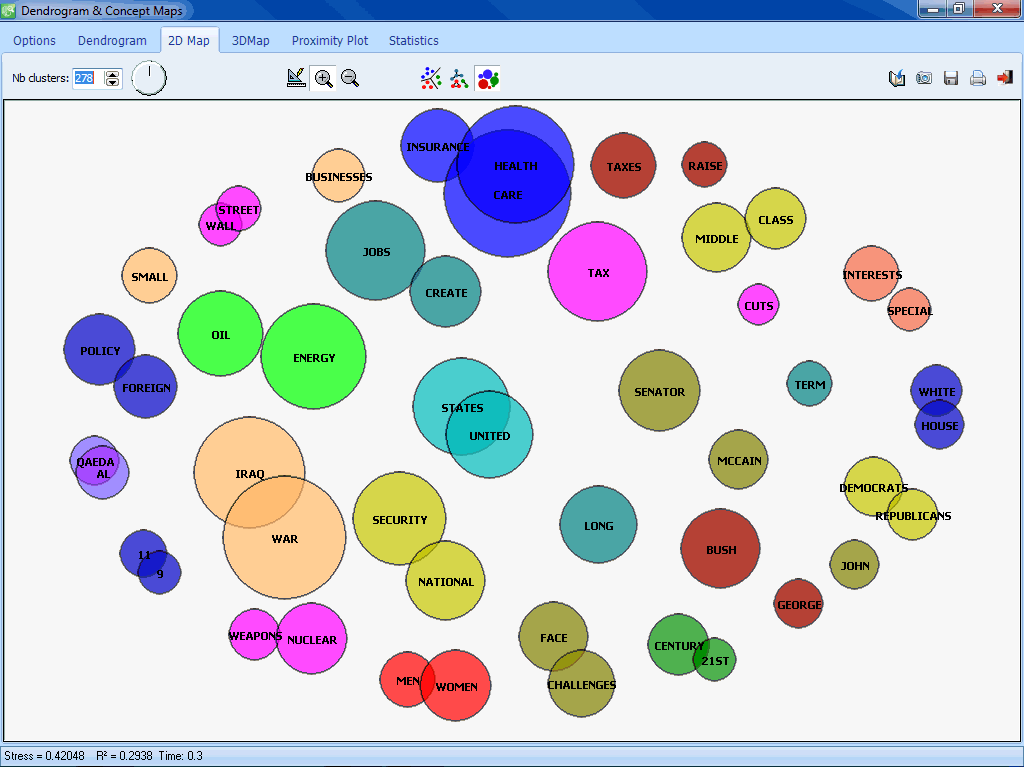Decrease number of clusters with down arrow
The image size is (1024, 767).
[x=112, y=83]
